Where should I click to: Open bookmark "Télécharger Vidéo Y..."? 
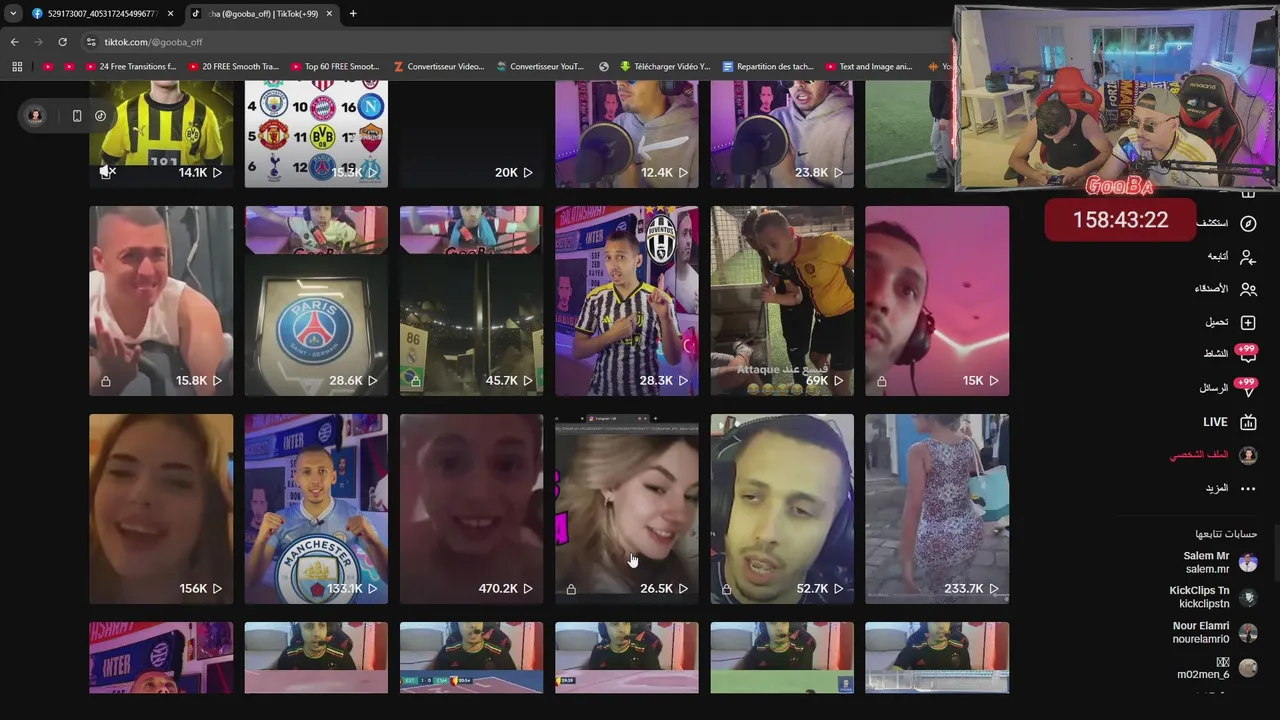(664, 67)
